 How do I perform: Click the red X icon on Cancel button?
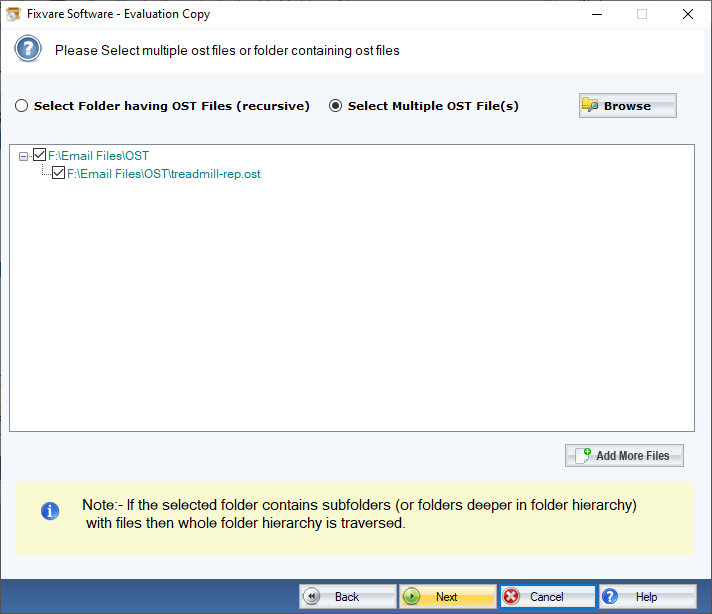coord(512,597)
